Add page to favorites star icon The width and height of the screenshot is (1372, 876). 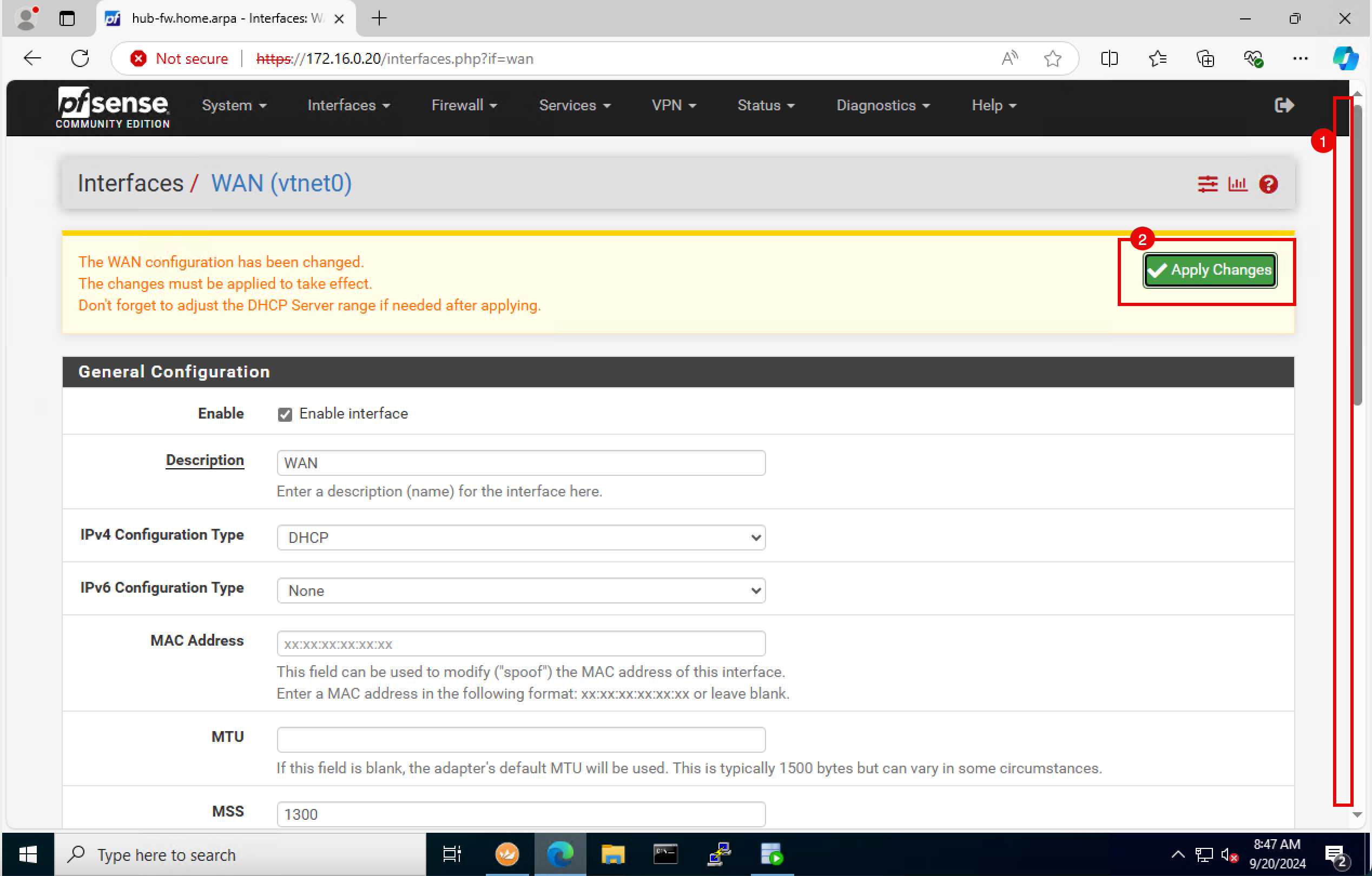(1052, 58)
